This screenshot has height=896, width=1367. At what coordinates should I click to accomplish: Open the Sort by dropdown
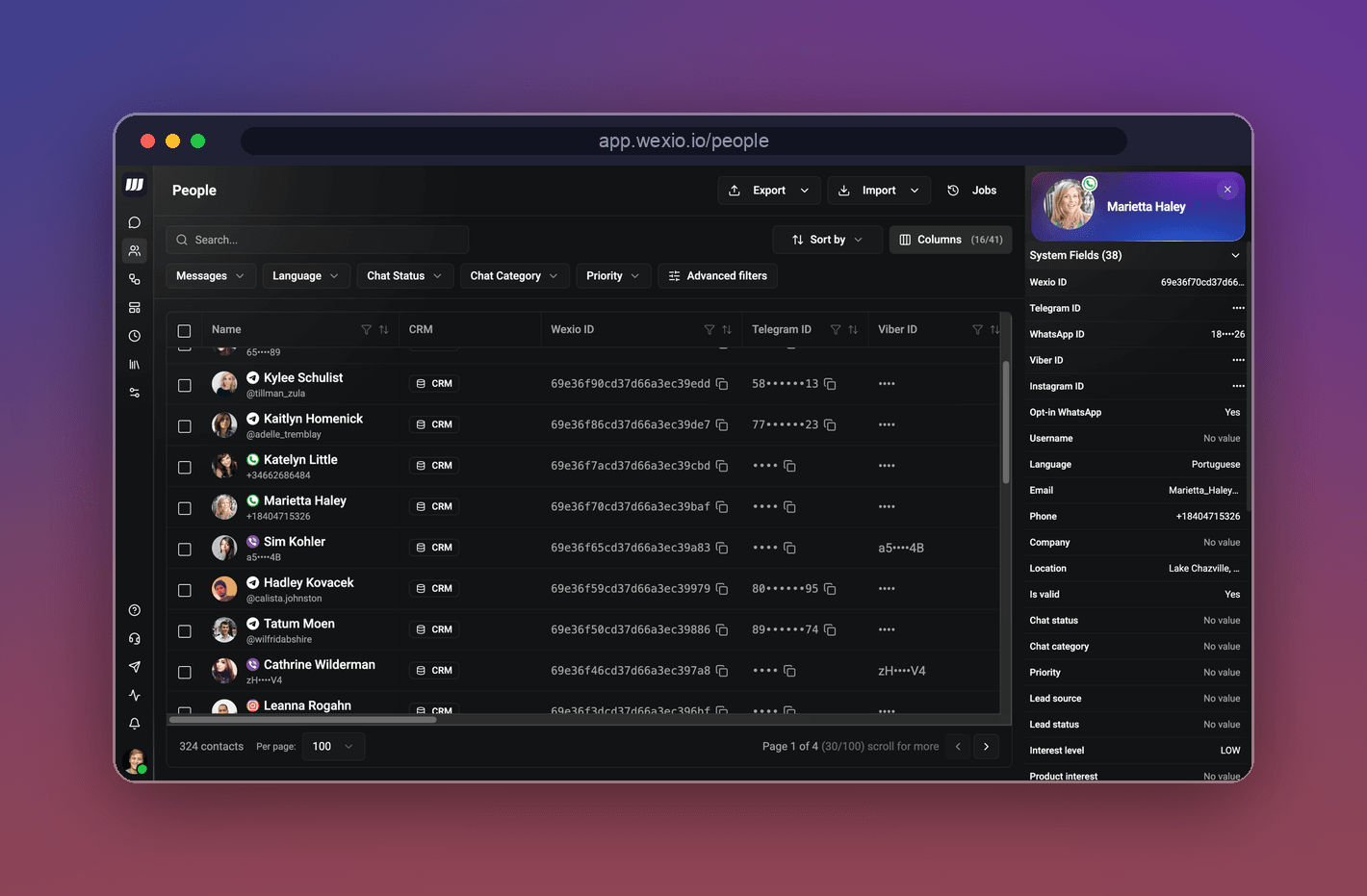(827, 240)
